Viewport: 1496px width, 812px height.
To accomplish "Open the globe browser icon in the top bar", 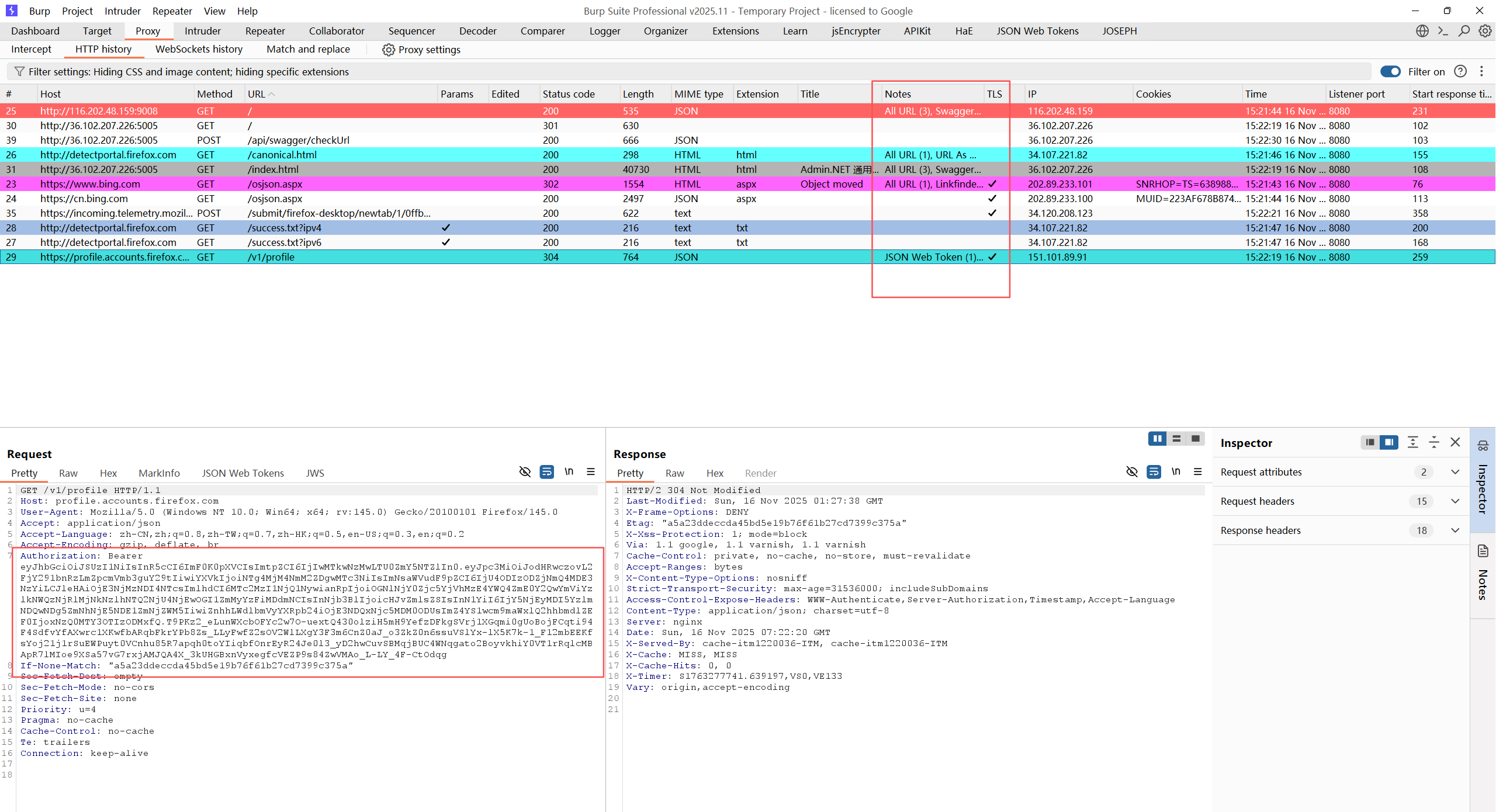I will pyautogui.click(x=1422, y=31).
